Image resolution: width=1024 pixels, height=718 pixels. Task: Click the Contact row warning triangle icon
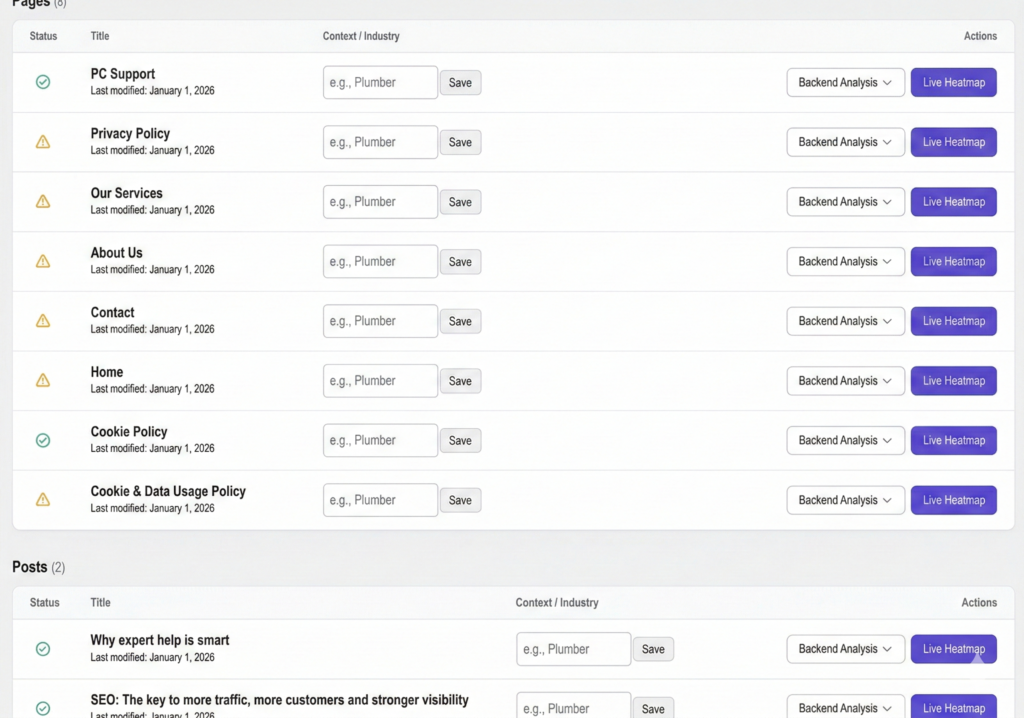(x=43, y=321)
